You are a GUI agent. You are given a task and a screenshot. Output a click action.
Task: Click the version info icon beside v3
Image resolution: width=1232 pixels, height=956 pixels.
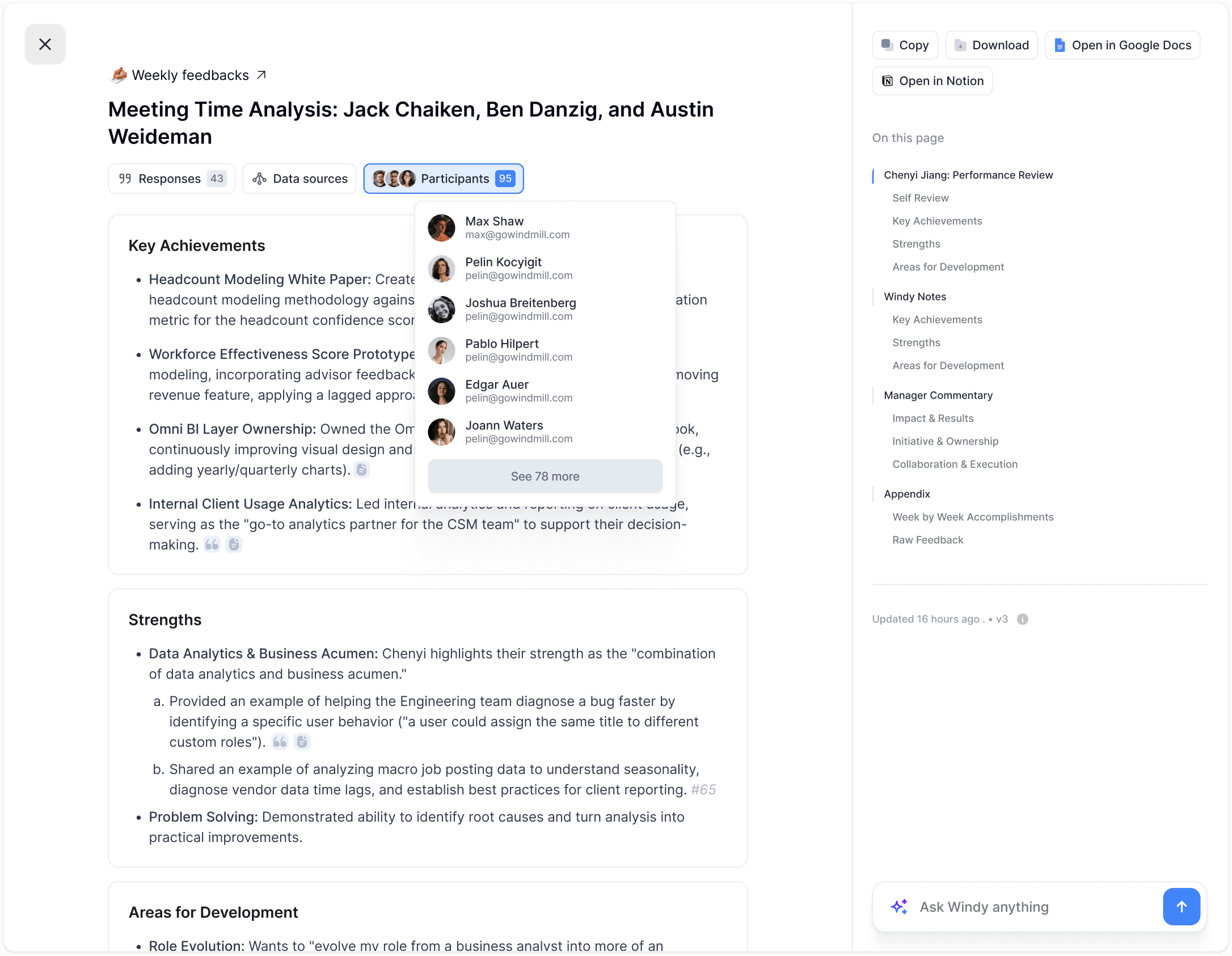point(1023,619)
